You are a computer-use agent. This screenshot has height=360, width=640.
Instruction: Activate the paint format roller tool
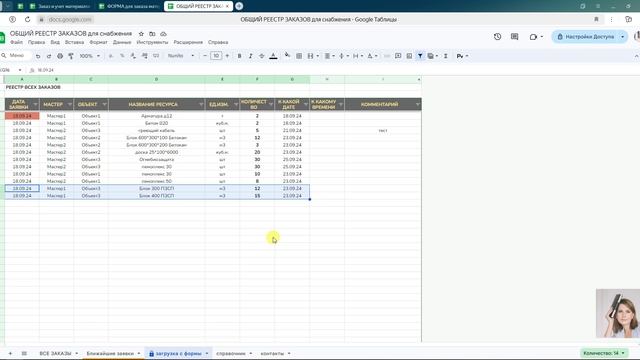(71, 56)
